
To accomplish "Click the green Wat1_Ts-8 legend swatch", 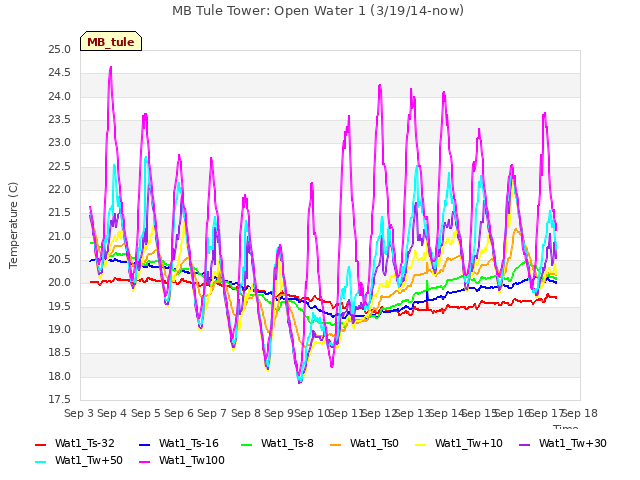I will [247, 444].
